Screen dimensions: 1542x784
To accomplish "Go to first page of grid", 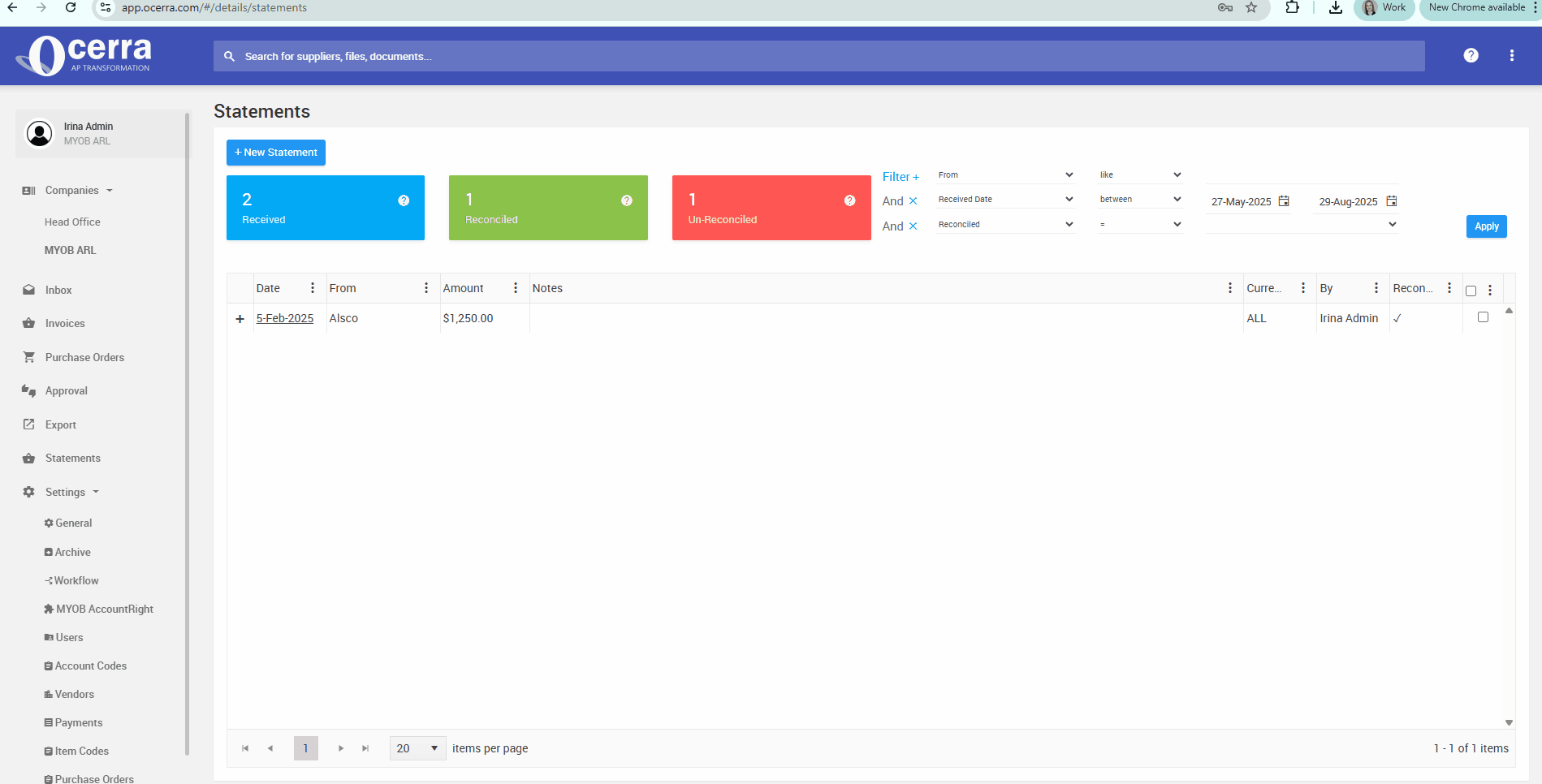I will pos(245,748).
